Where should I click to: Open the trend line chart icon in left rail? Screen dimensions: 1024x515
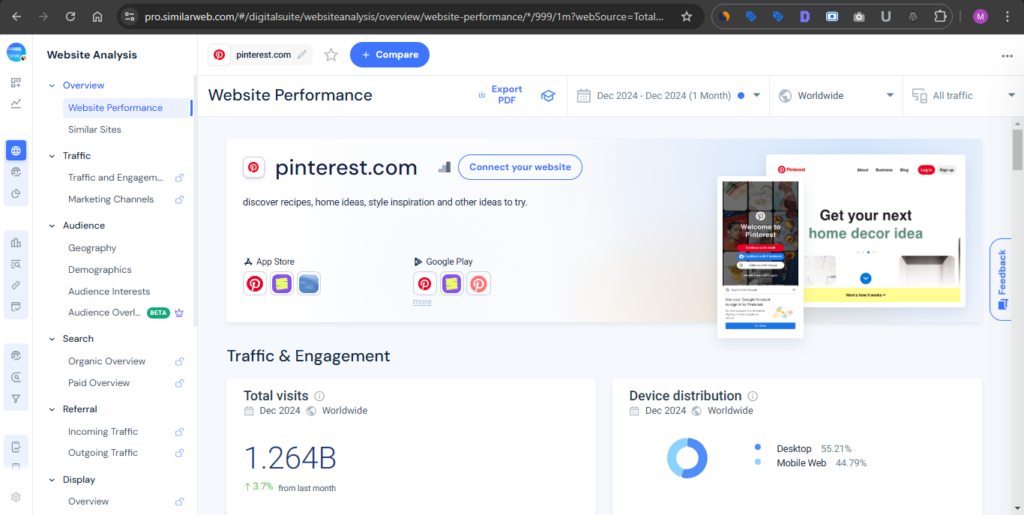pos(16,103)
